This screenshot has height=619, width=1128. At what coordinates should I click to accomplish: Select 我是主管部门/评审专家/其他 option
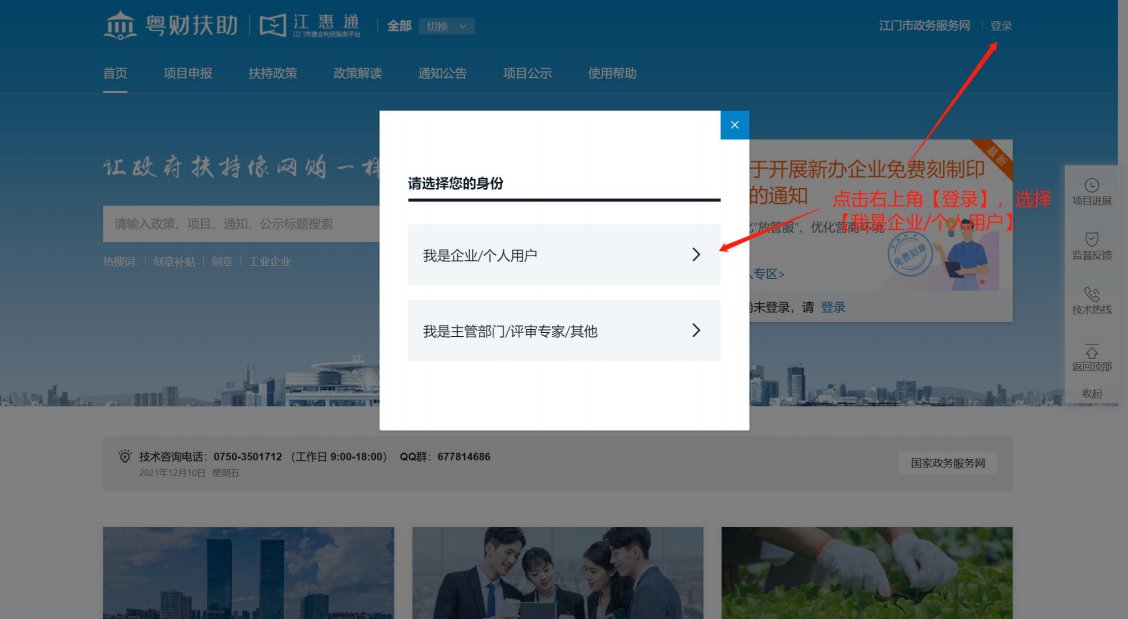pos(564,330)
